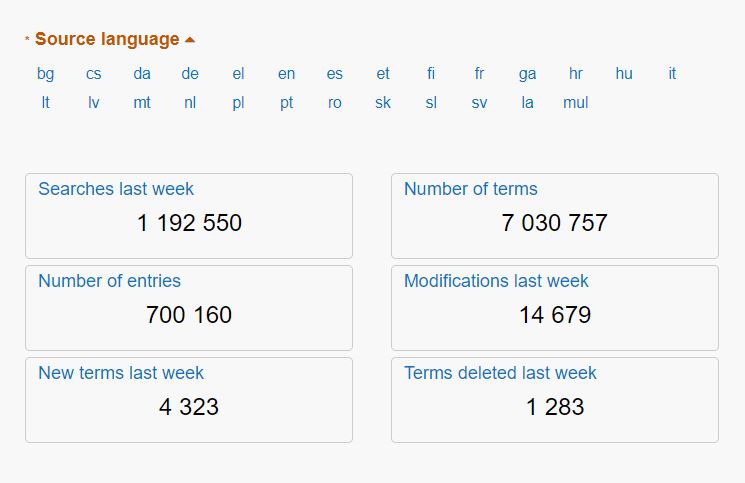
Task: Click 'nl' source language
Action: 190,103
